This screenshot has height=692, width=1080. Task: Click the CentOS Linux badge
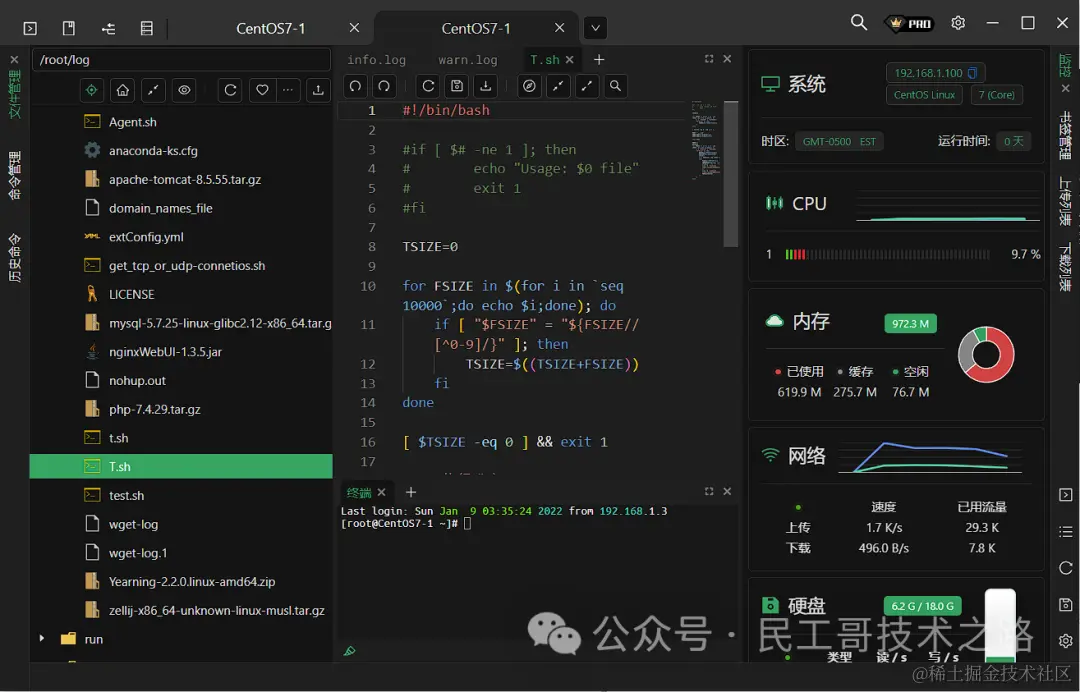point(924,95)
